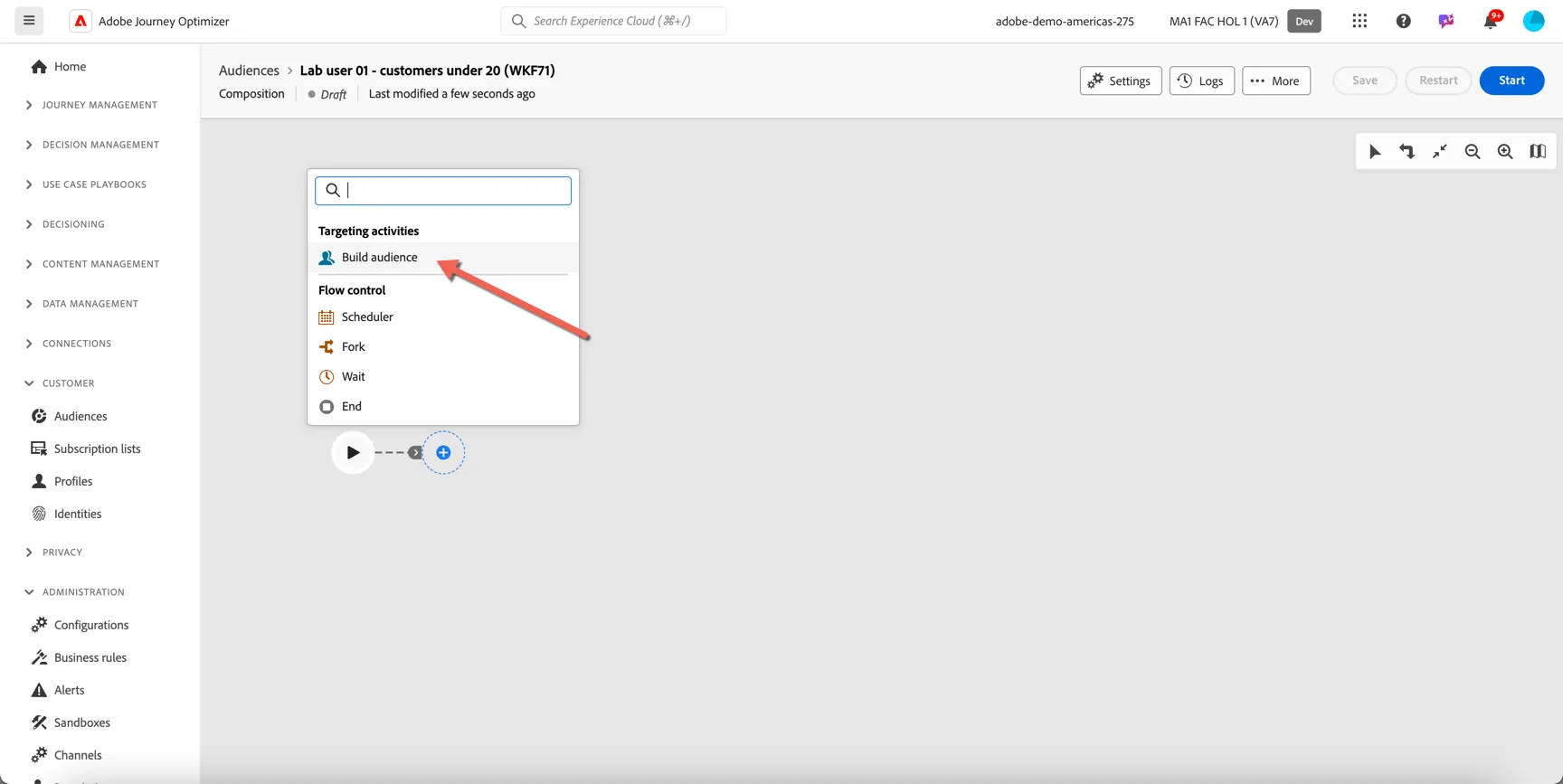Open the Logs panel

(1201, 80)
